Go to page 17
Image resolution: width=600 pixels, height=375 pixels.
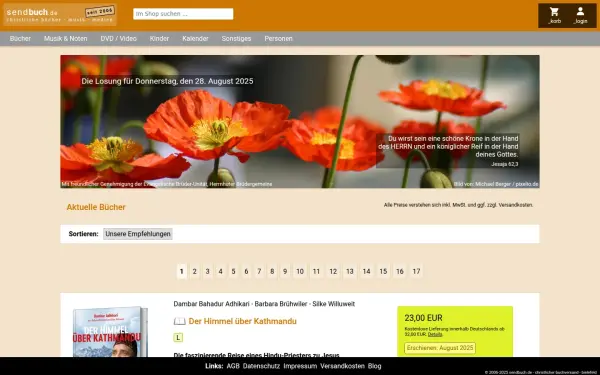click(x=416, y=271)
